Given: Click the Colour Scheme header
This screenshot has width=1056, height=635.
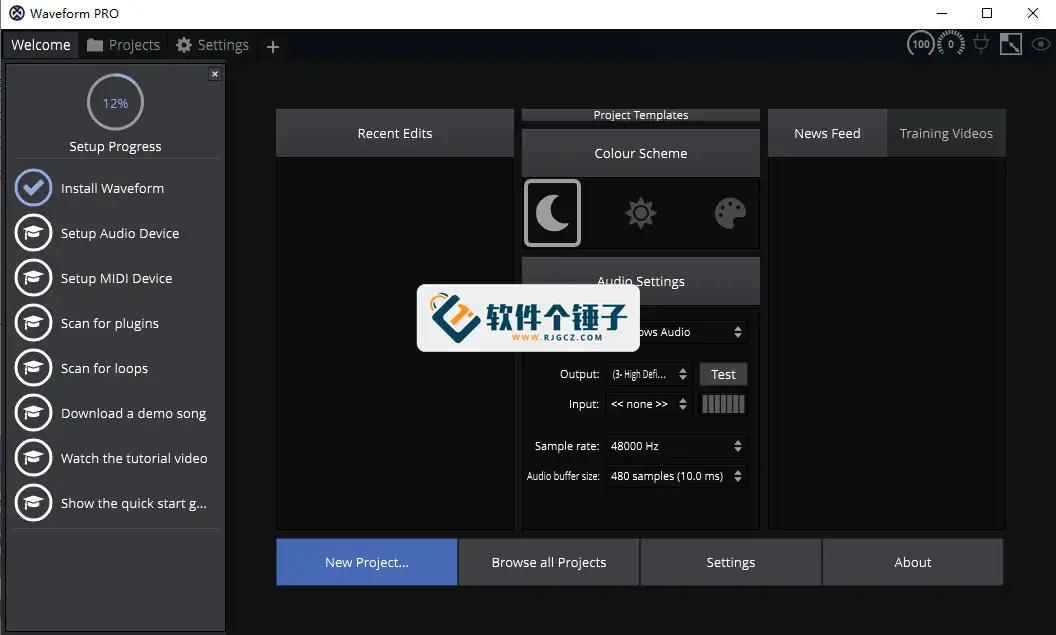Looking at the screenshot, I should click(x=640, y=154).
